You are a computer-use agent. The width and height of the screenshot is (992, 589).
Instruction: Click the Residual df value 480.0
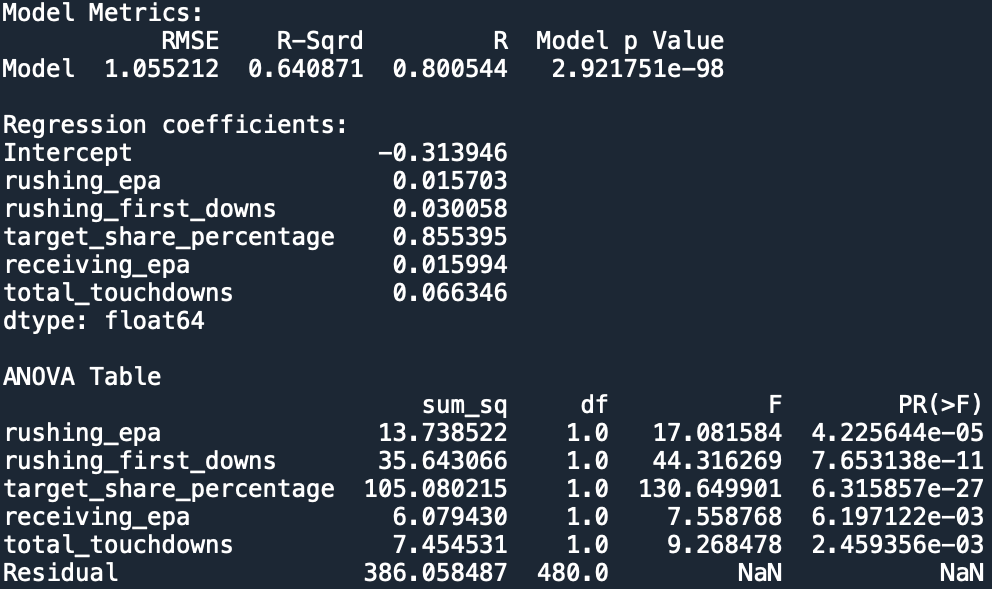tap(572, 573)
